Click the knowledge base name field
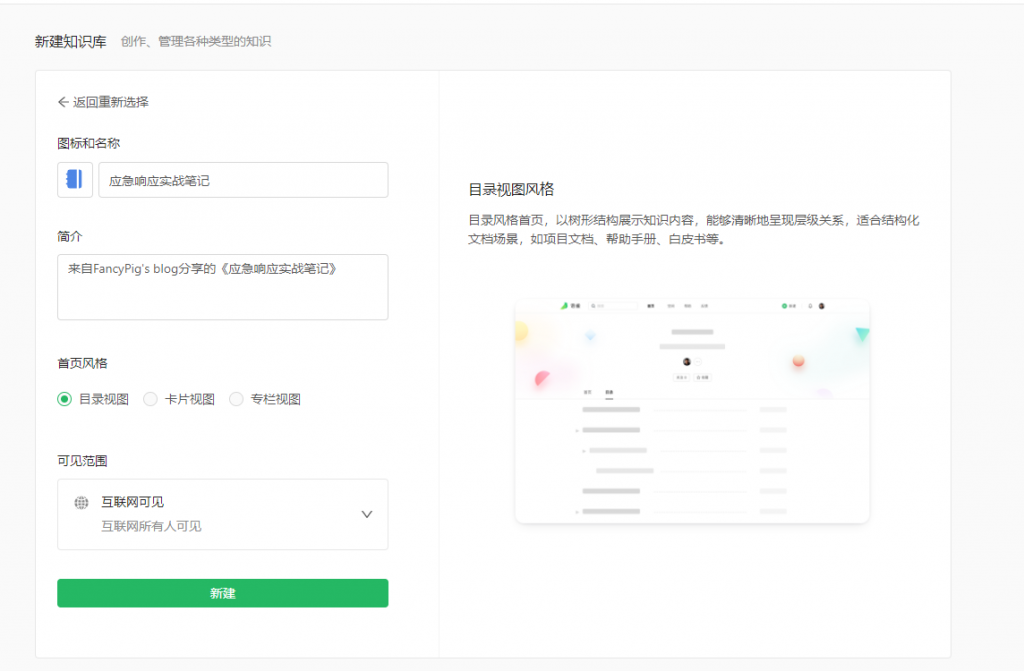This screenshot has width=1024, height=671. coord(243,180)
